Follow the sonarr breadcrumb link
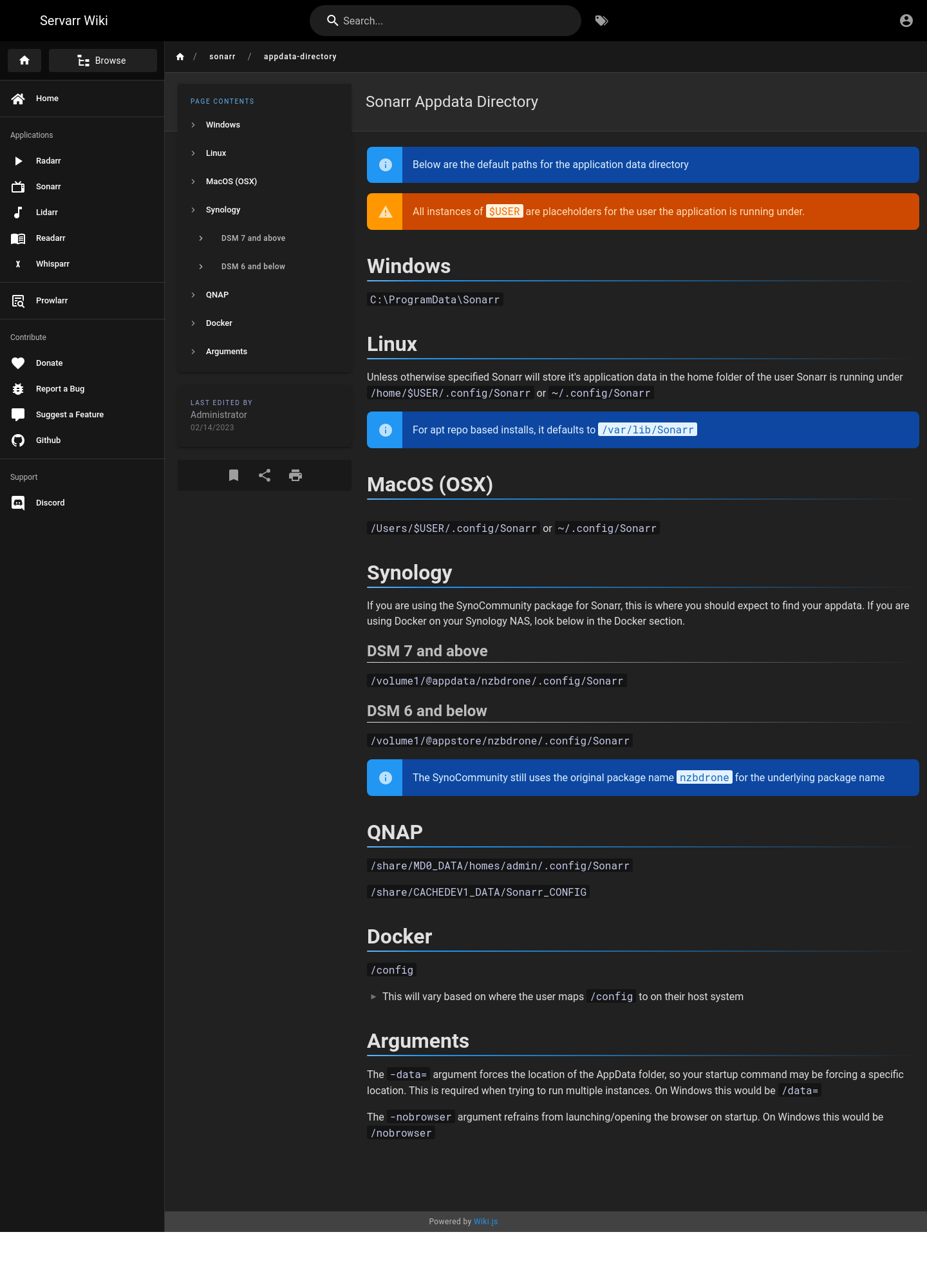Image resolution: width=927 pixels, height=1288 pixels. point(222,57)
